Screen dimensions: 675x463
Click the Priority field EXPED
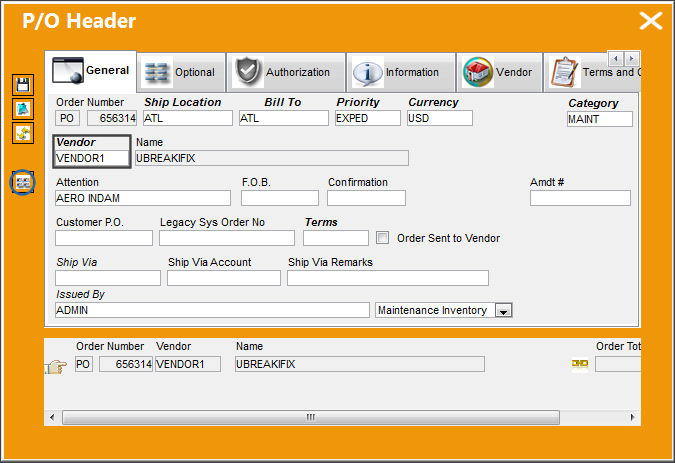point(368,118)
